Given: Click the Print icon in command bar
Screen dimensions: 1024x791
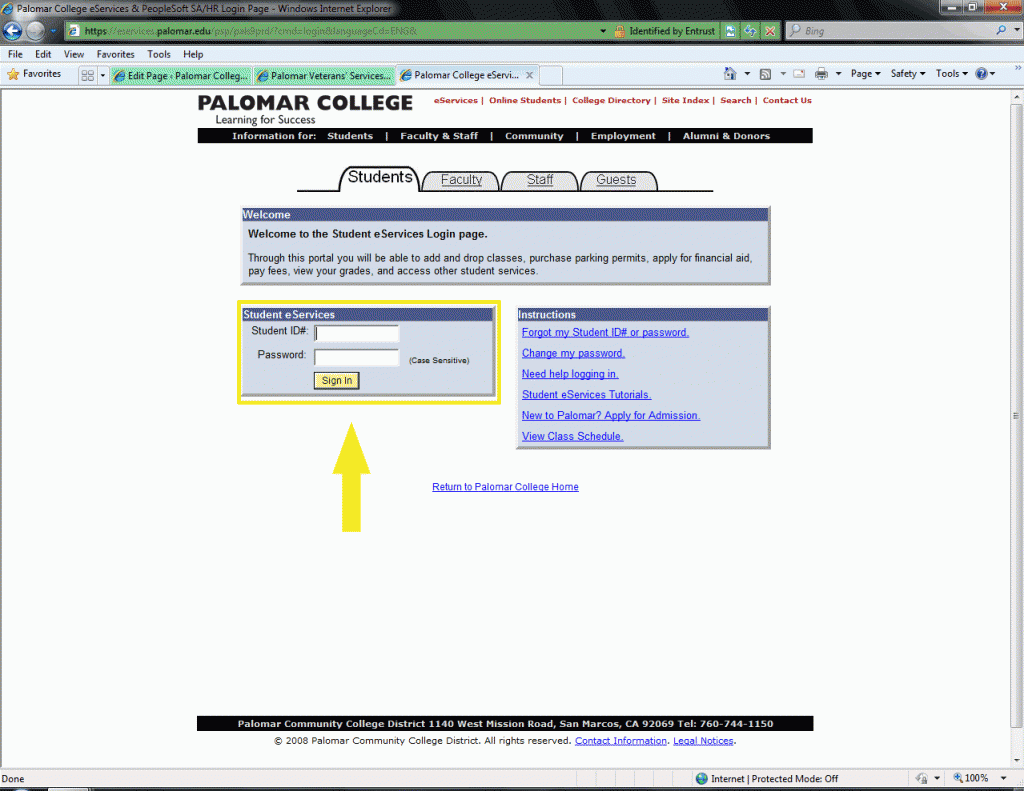Looking at the screenshot, I should point(821,74).
